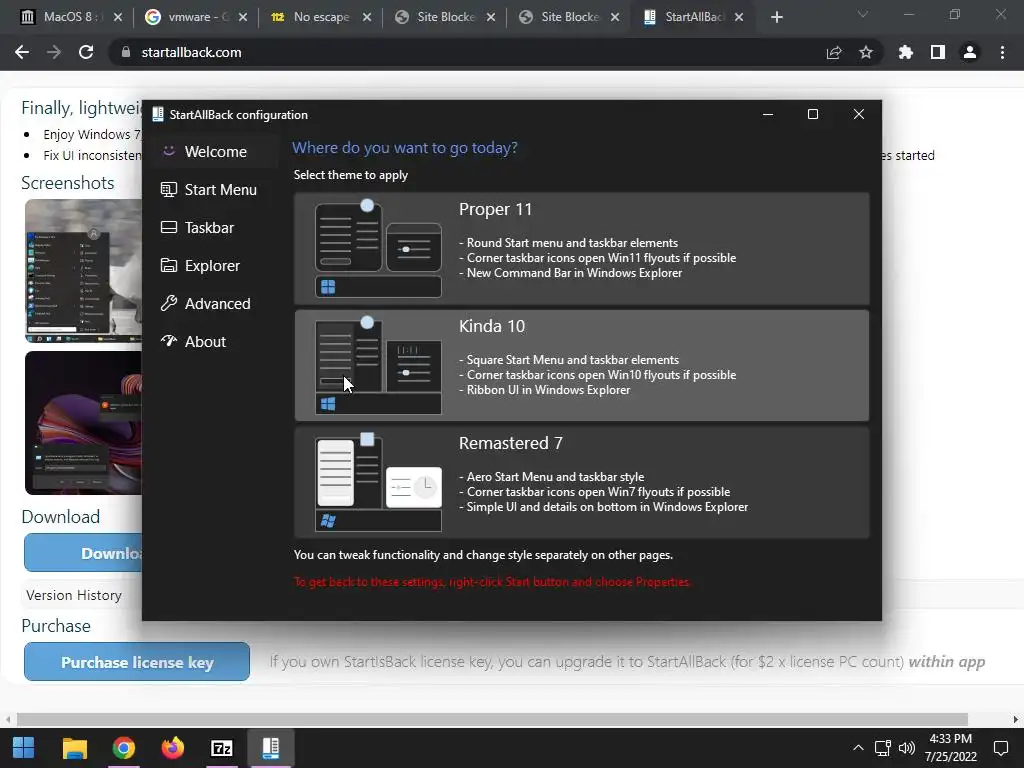
Task: Click the horizontal page scrollbar
Action: click(x=492, y=719)
